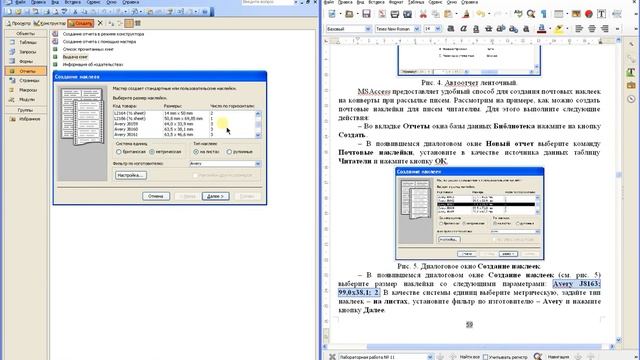Open the Таблица menu in Writer
The width and height of the screenshot is (640, 360).
pyautogui.click(x=416, y=2)
